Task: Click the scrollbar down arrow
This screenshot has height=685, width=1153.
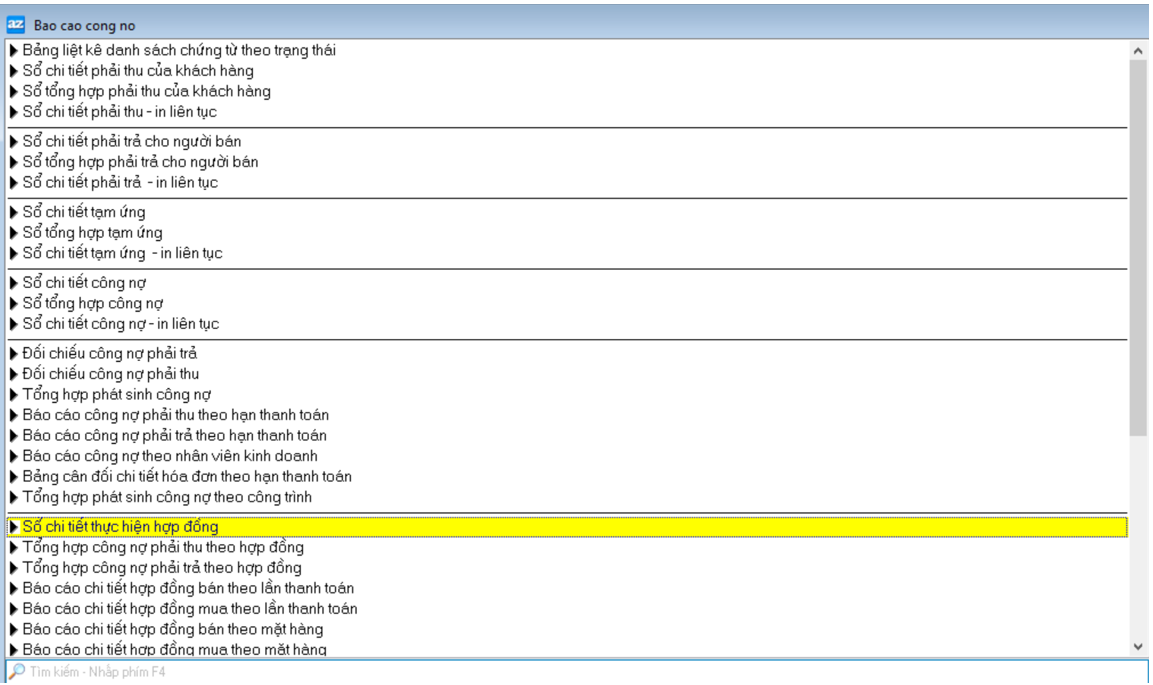Action: (x=1139, y=647)
